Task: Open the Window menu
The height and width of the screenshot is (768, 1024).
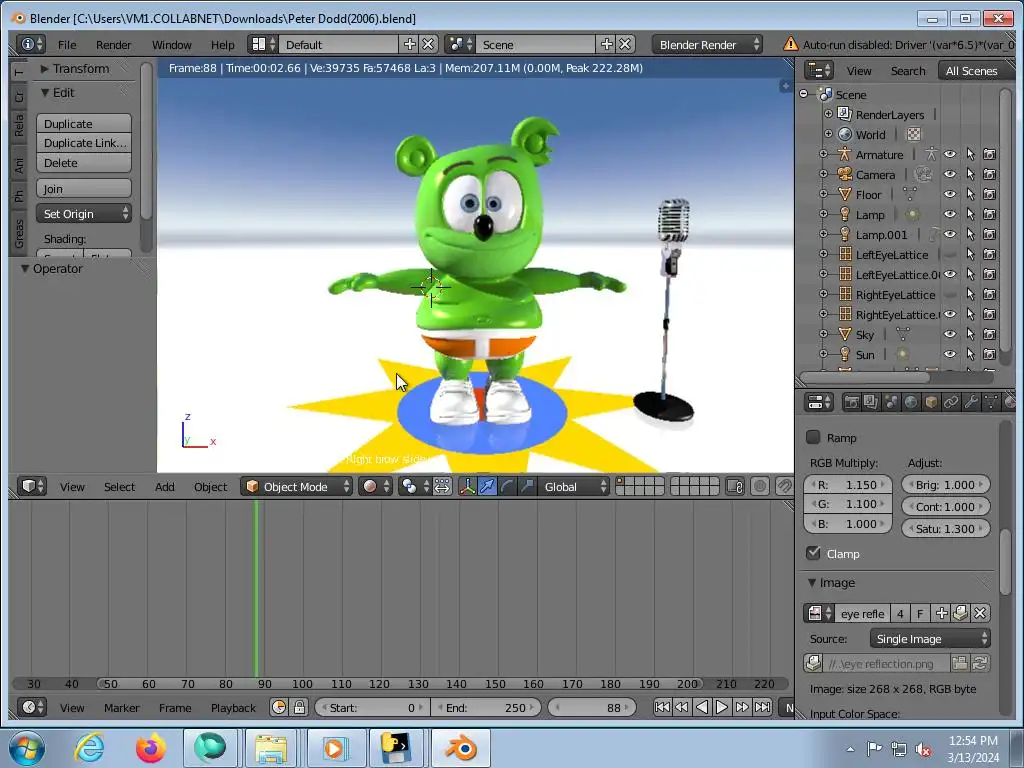Action: pyautogui.click(x=172, y=44)
